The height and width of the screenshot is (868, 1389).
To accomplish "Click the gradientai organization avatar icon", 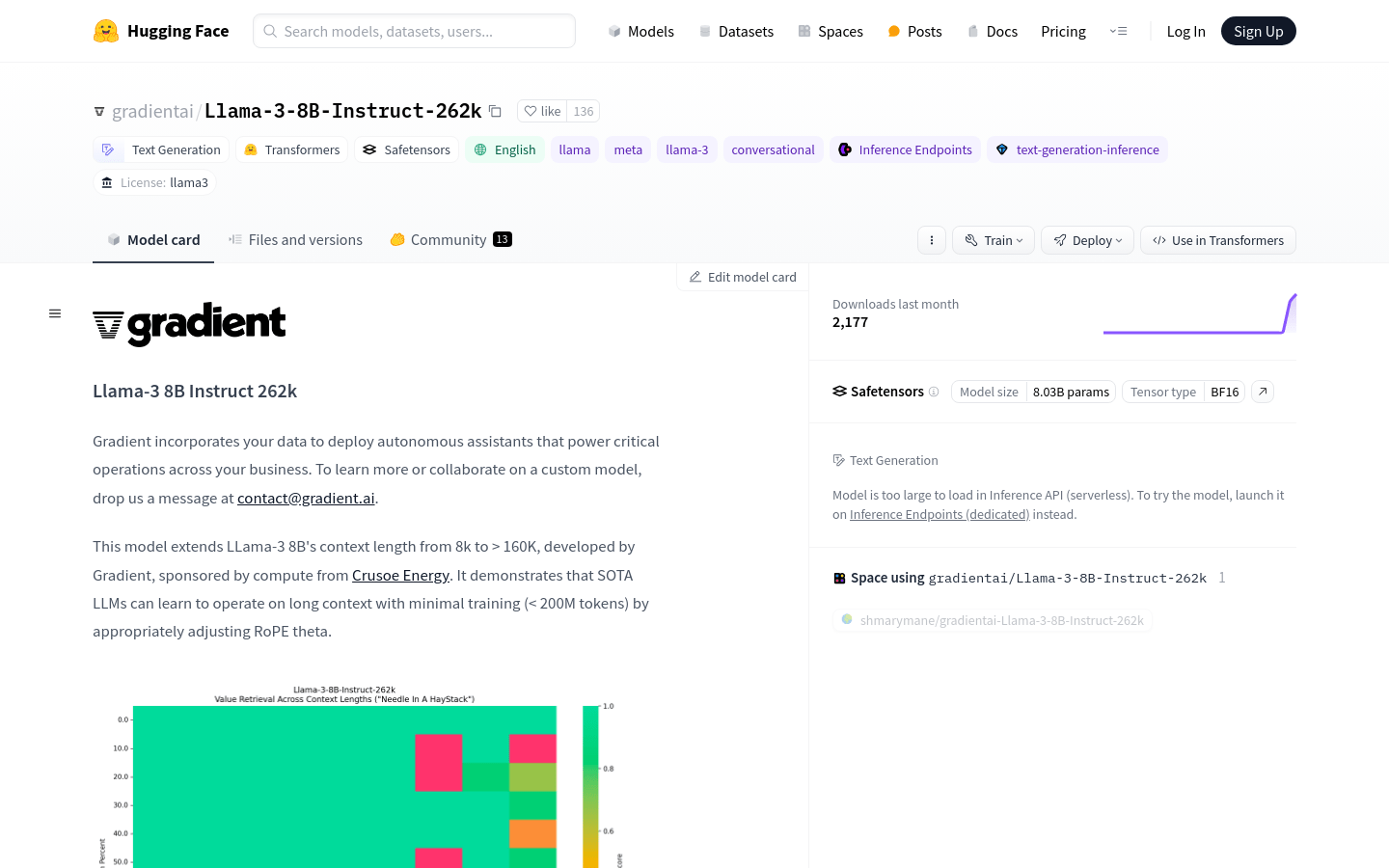I will tap(99, 112).
